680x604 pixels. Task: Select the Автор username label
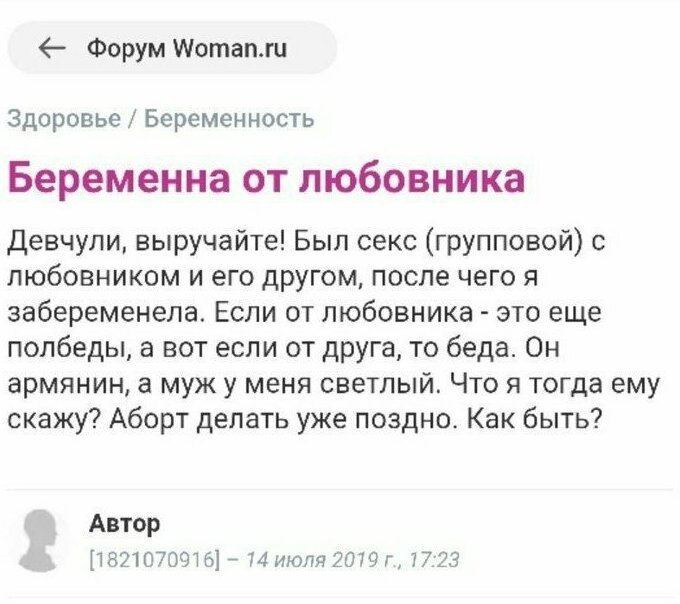125,523
